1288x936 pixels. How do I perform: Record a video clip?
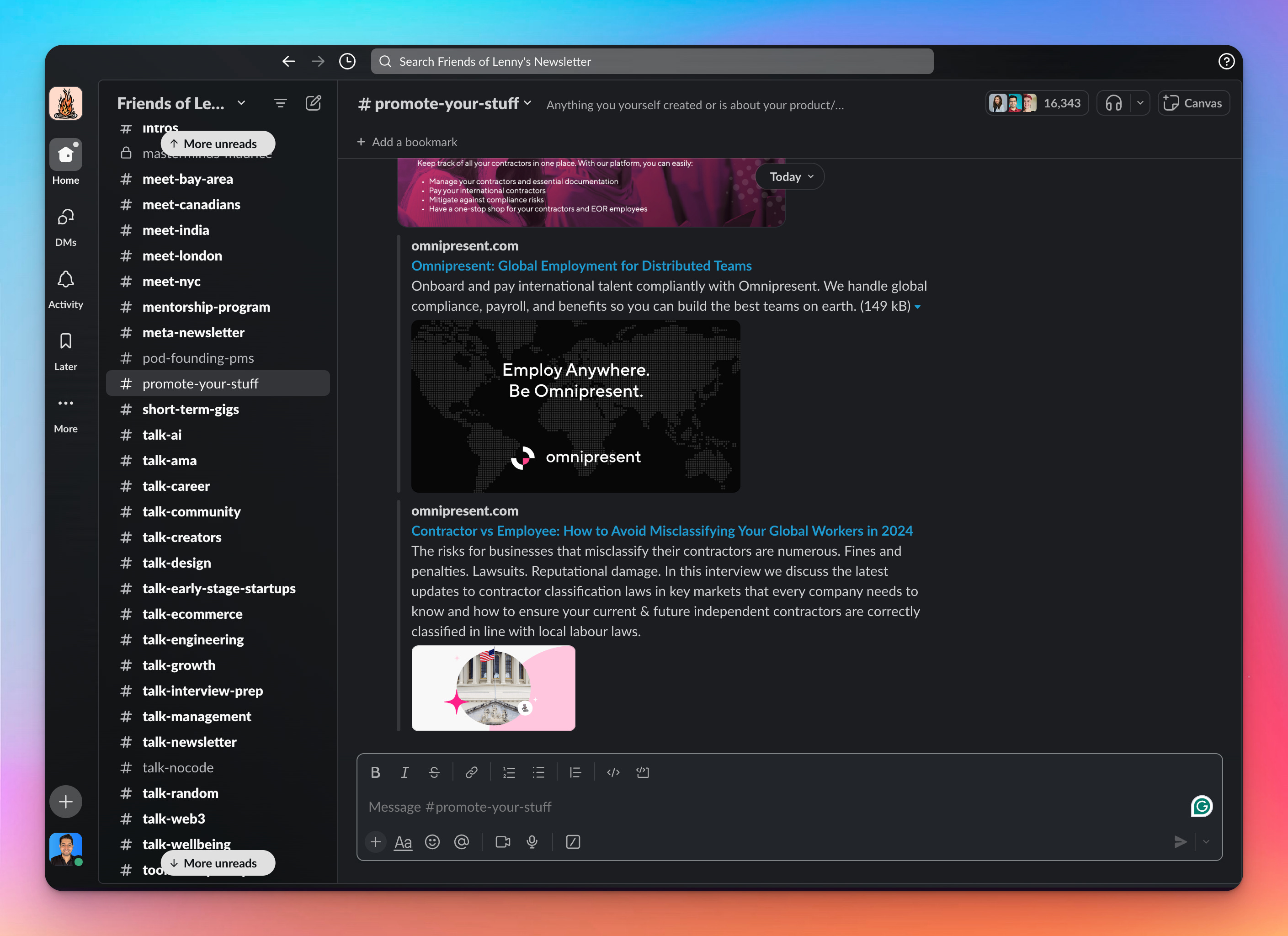[x=503, y=842]
